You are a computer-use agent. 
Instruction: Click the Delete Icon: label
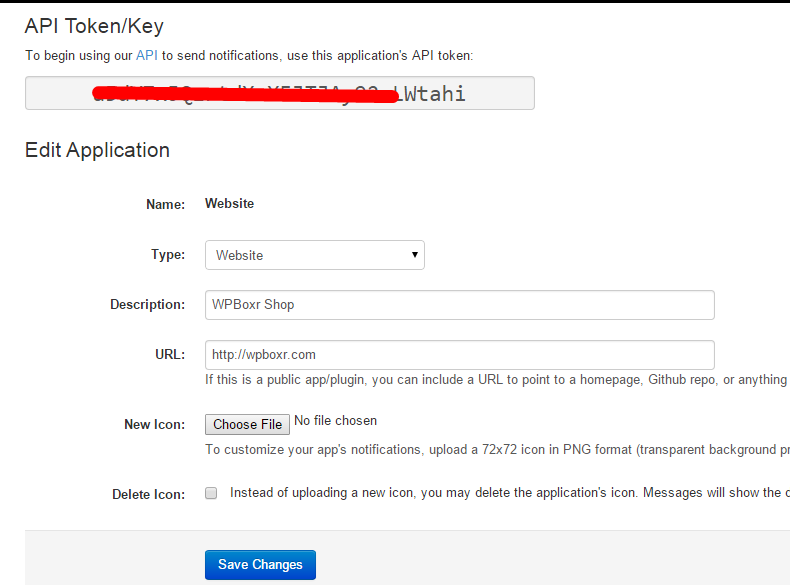click(x=149, y=494)
